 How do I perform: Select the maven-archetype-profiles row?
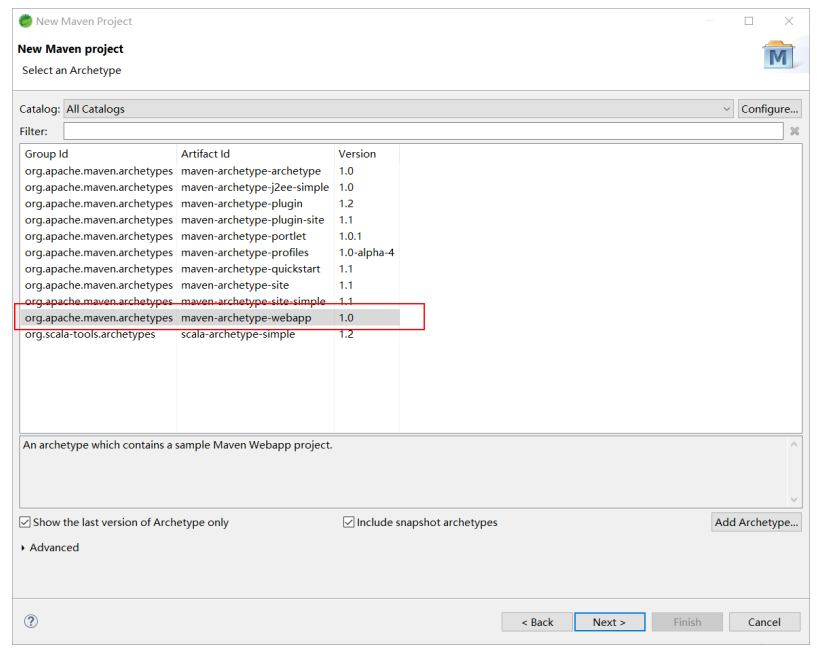(211, 252)
